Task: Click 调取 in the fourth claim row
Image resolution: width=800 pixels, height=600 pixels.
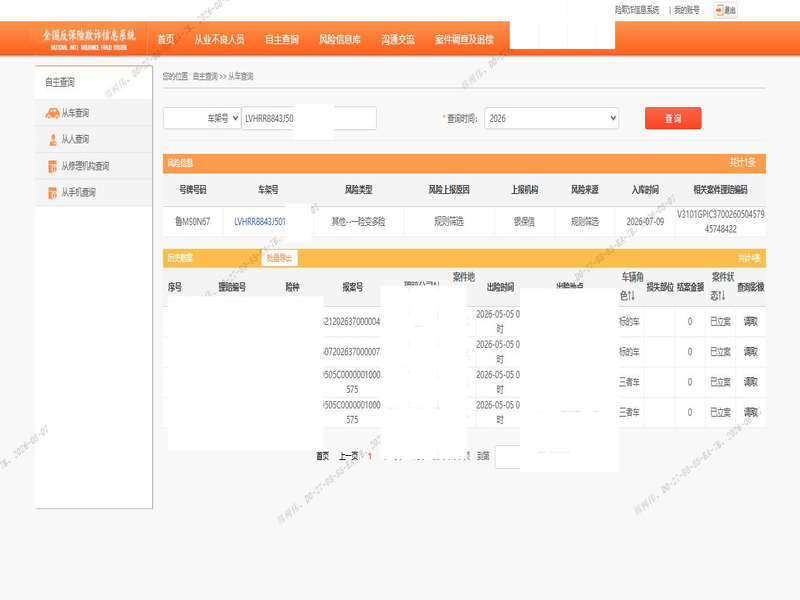Action: point(751,412)
